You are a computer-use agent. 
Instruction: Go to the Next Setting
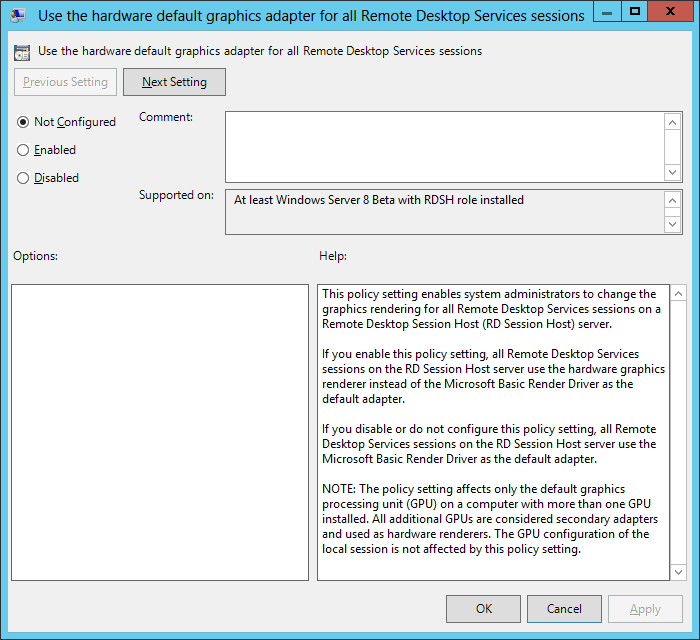click(x=174, y=82)
